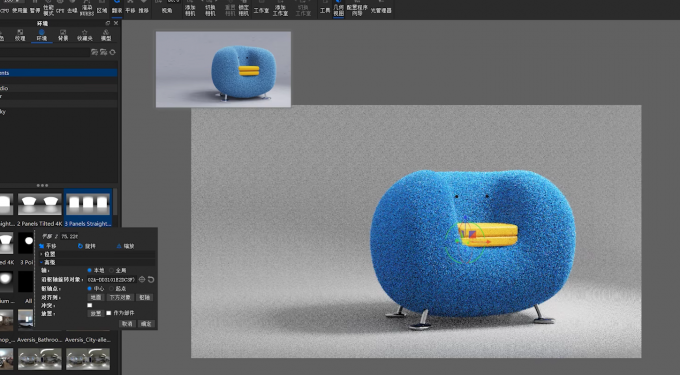Click 切换相机 (Switch Camera) toolbar button
The width and height of the screenshot is (680, 375).
pyautogui.click(x=210, y=8)
